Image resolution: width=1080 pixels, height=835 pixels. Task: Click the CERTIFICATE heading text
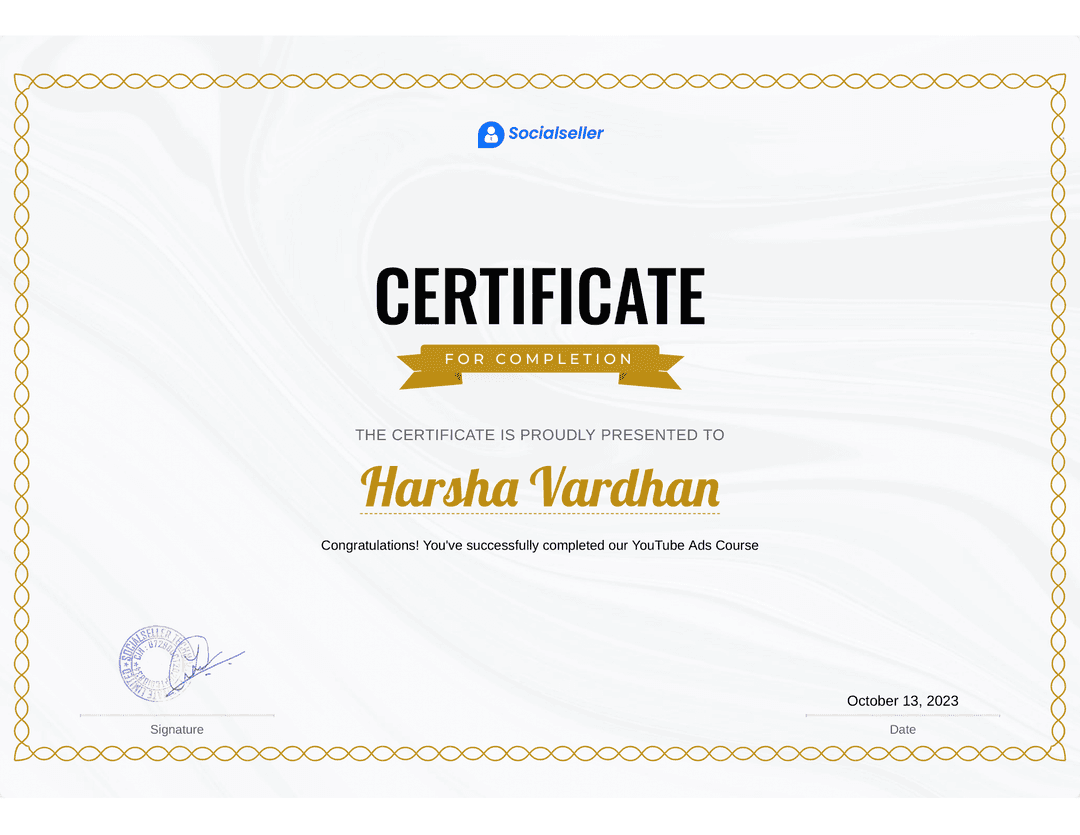[x=540, y=295]
